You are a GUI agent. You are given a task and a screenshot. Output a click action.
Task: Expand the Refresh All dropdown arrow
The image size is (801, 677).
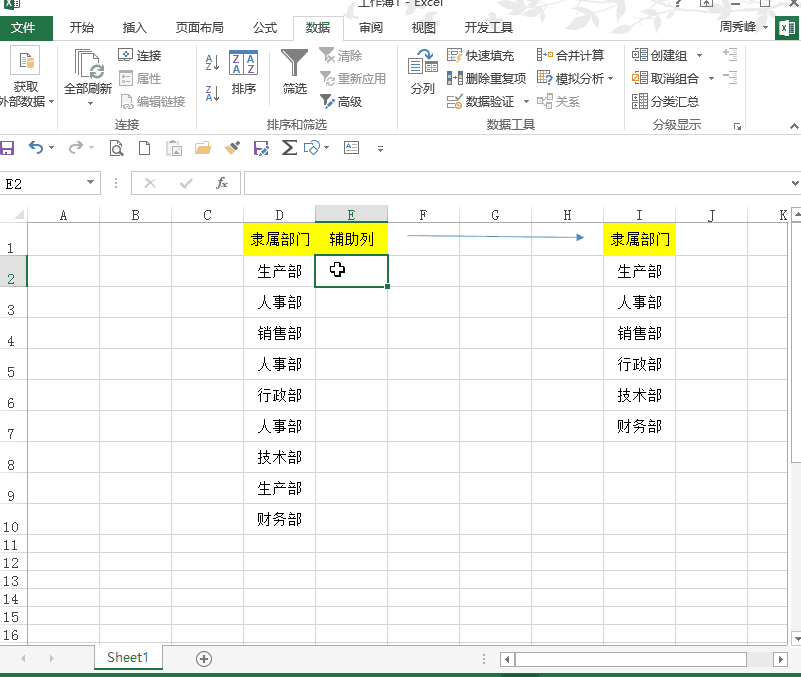90,104
